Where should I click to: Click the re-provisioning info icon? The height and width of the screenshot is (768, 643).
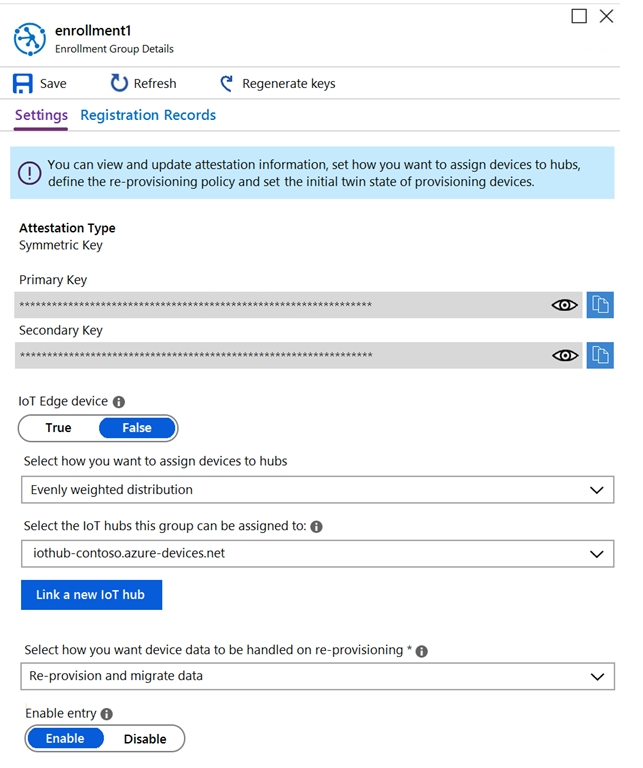click(x=421, y=651)
